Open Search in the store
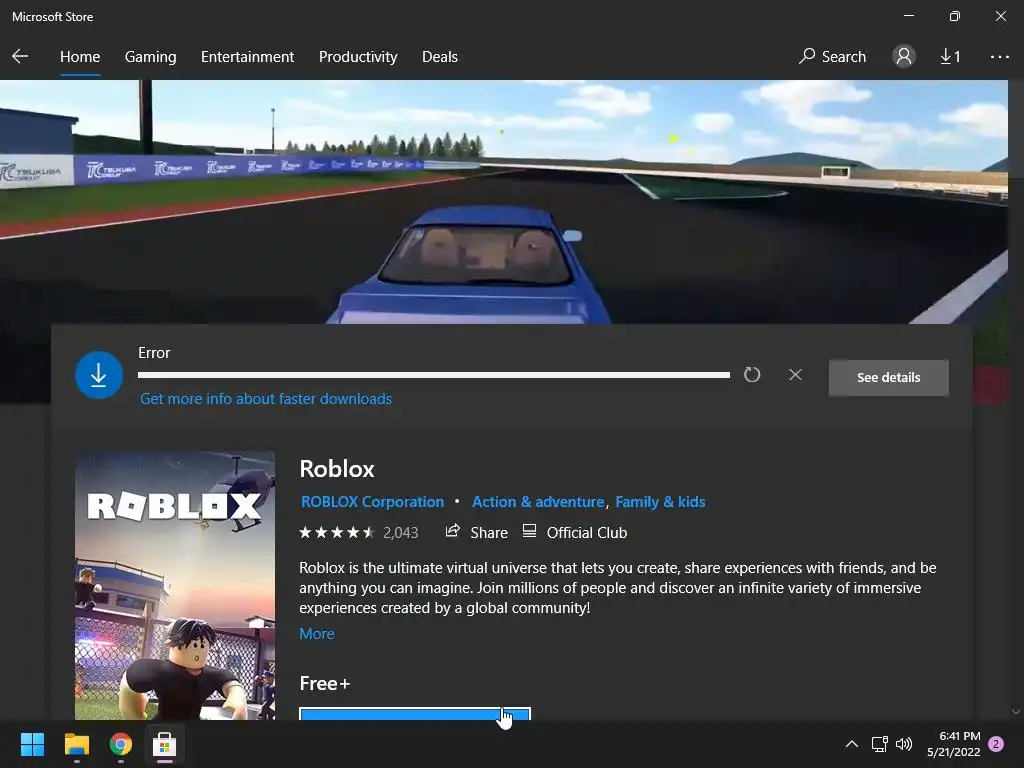Viewport: 1024px width, 768px height. 832,57
